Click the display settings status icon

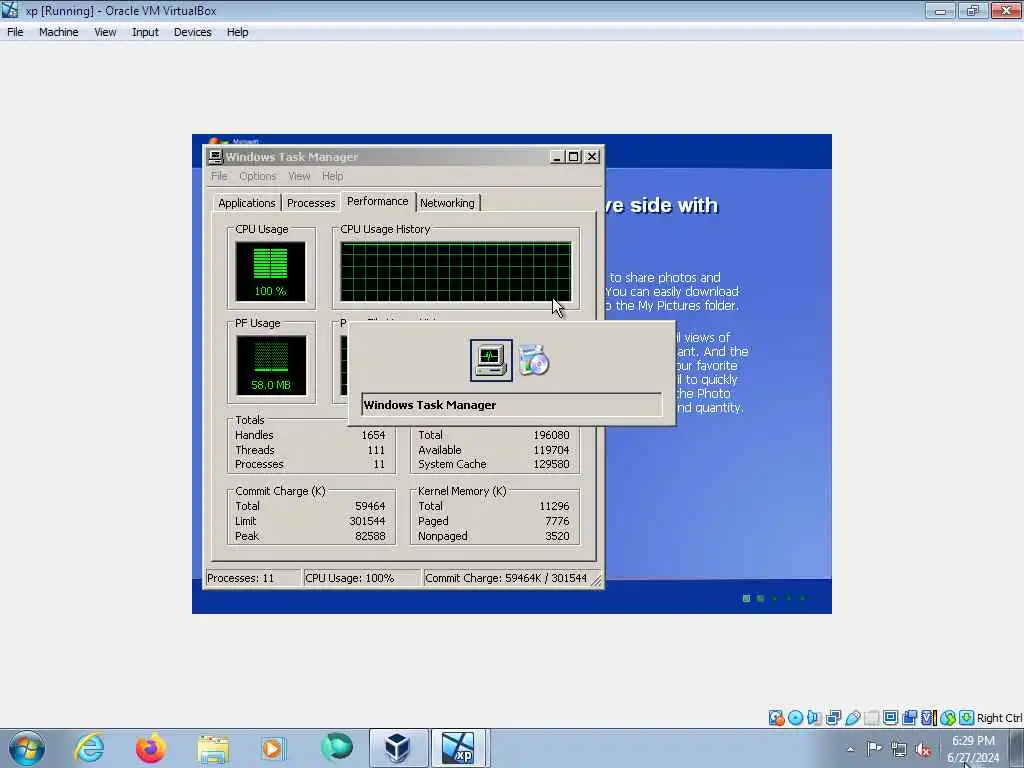point(890,718)
